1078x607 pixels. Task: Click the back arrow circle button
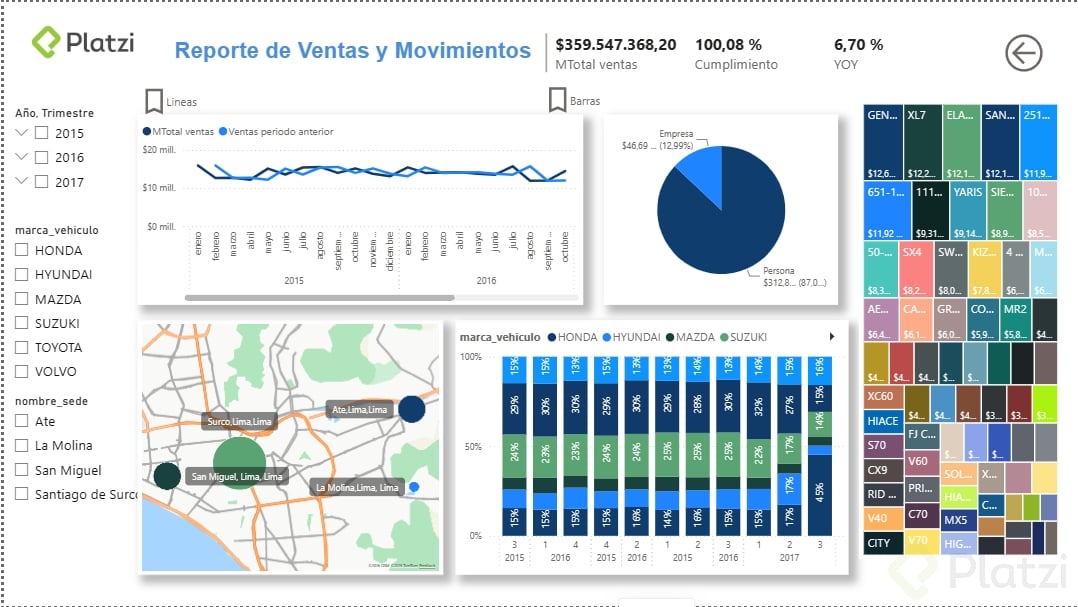click(1024, 53)
